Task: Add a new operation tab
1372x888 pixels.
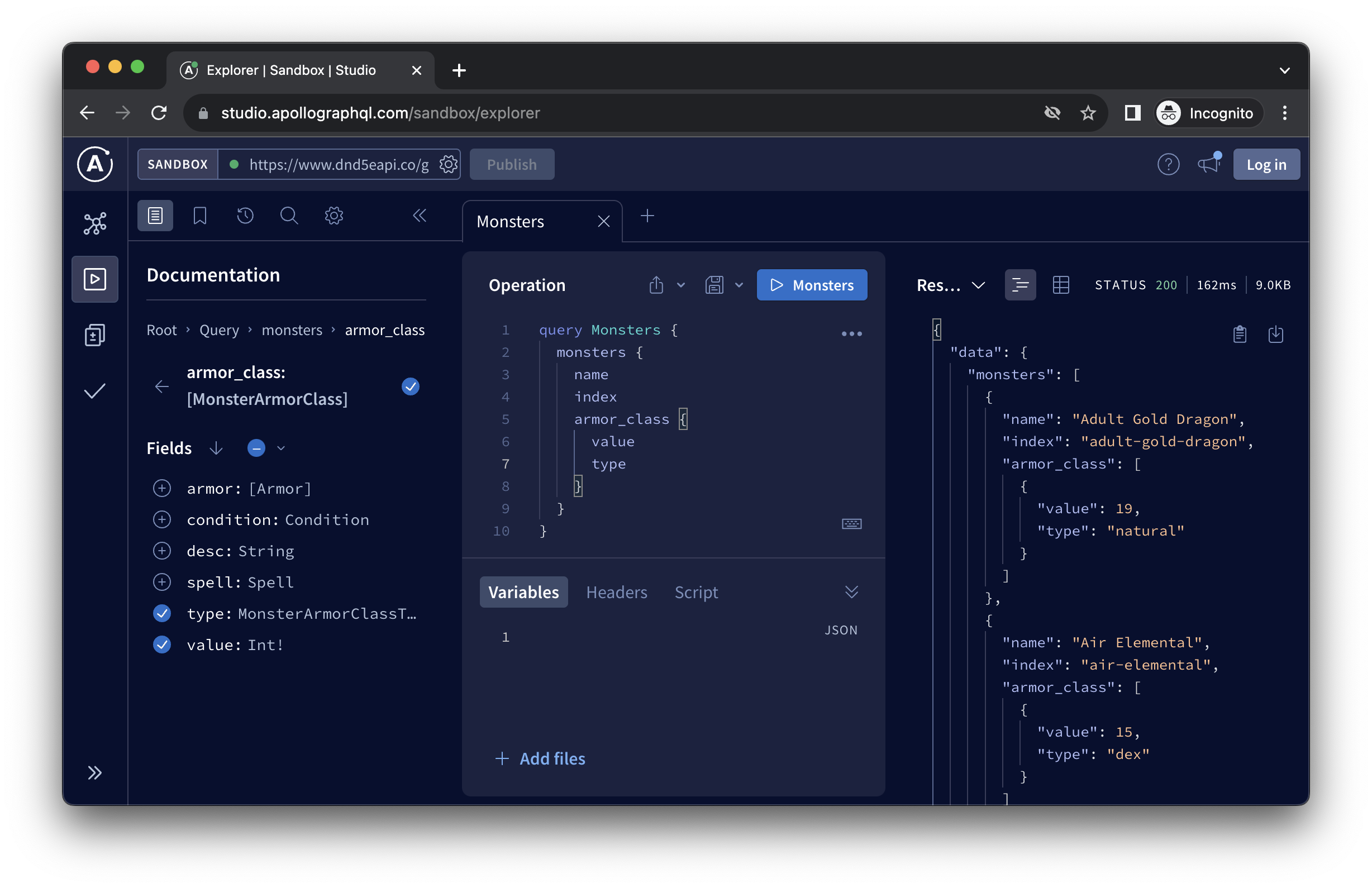Action: [647, 216]
